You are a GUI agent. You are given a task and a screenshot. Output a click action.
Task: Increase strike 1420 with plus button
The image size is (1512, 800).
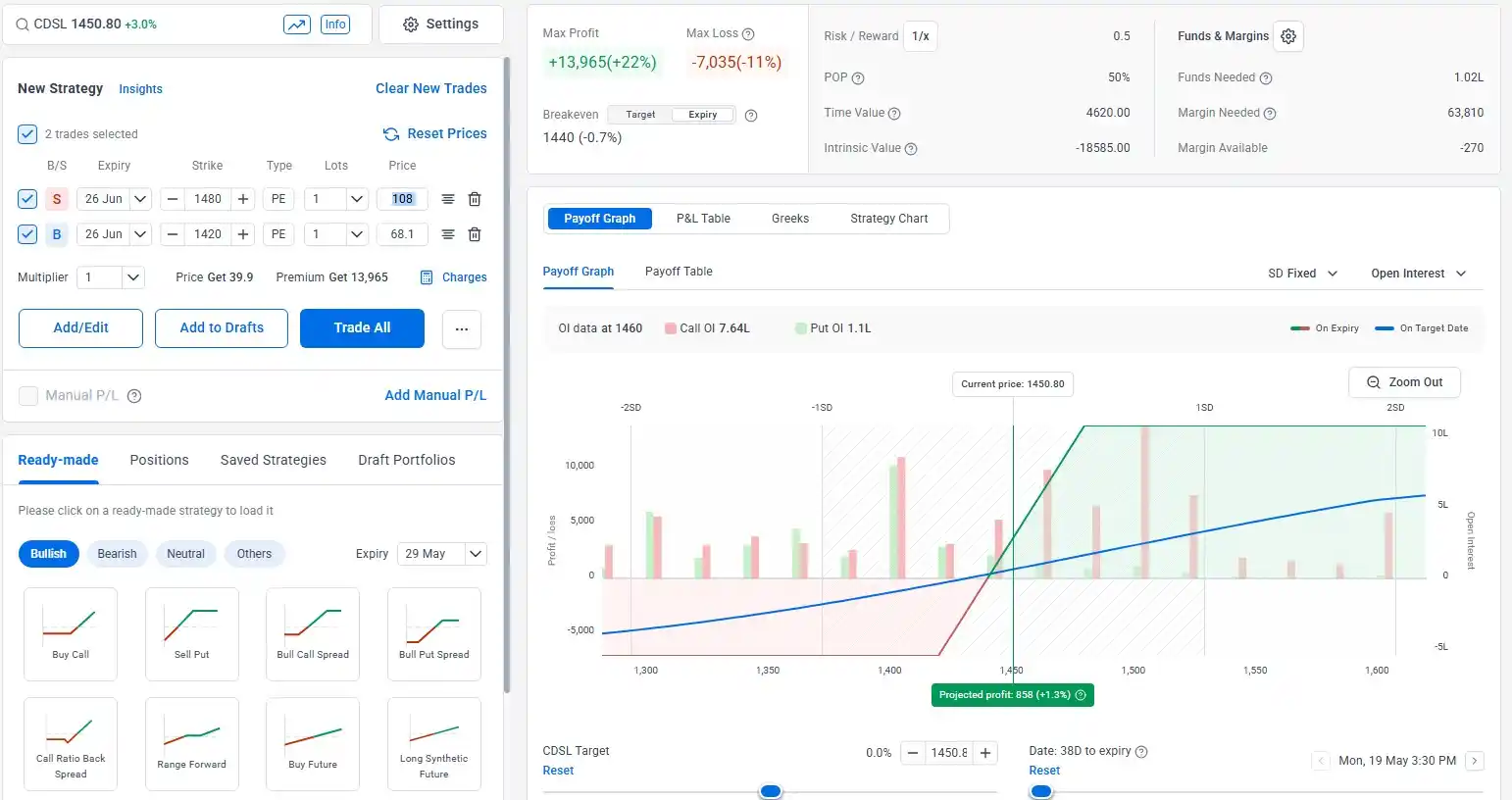click(x=243, y=234)
